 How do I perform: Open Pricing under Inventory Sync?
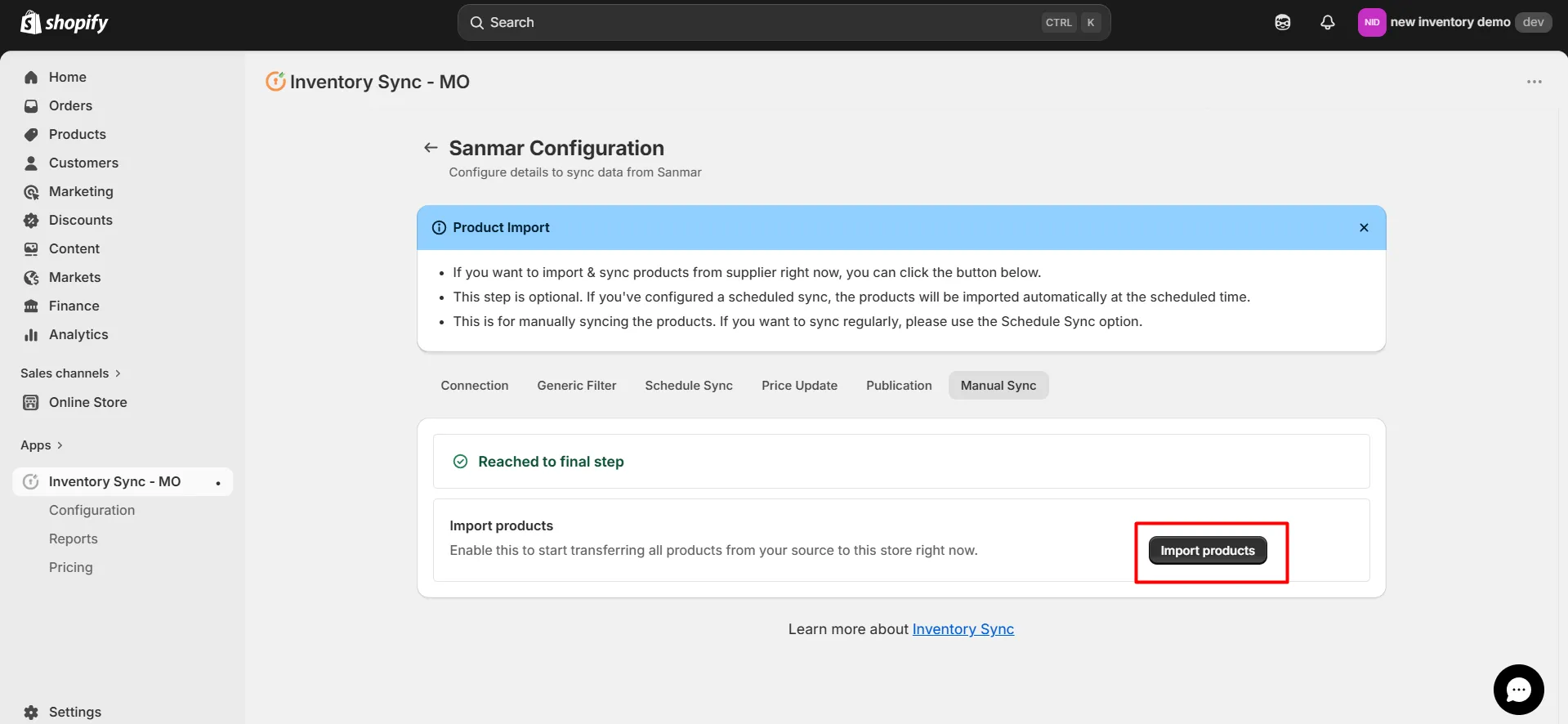click(71, 567)
